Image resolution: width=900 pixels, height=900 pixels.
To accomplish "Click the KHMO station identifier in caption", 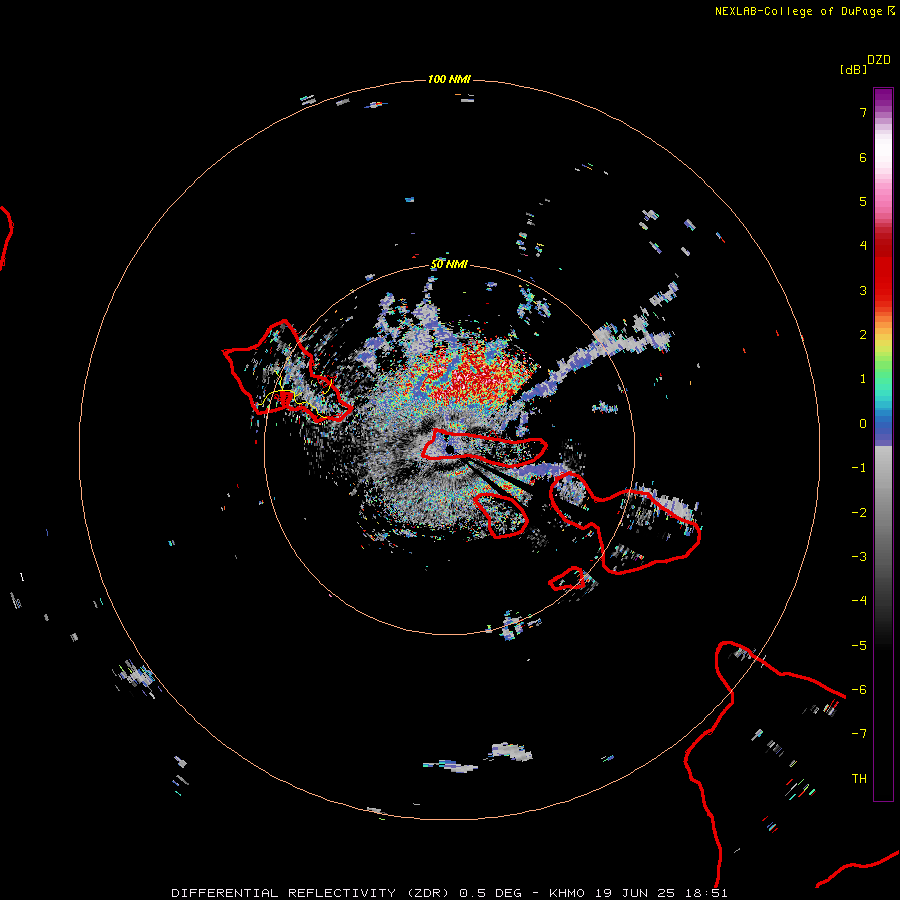I will pyautogui.click(x=567, y=893).
